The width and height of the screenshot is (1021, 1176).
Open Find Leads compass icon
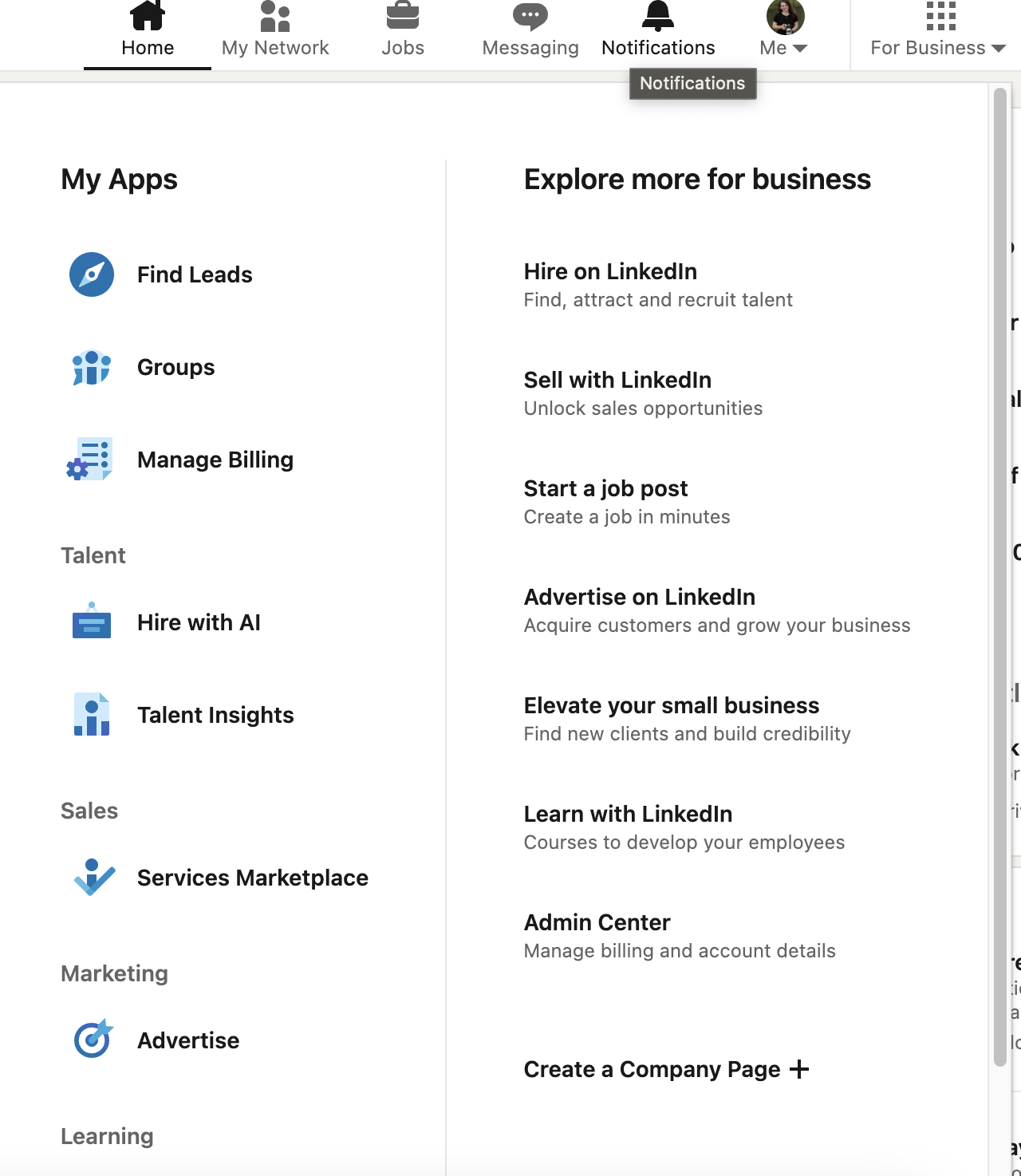point(92,274)
